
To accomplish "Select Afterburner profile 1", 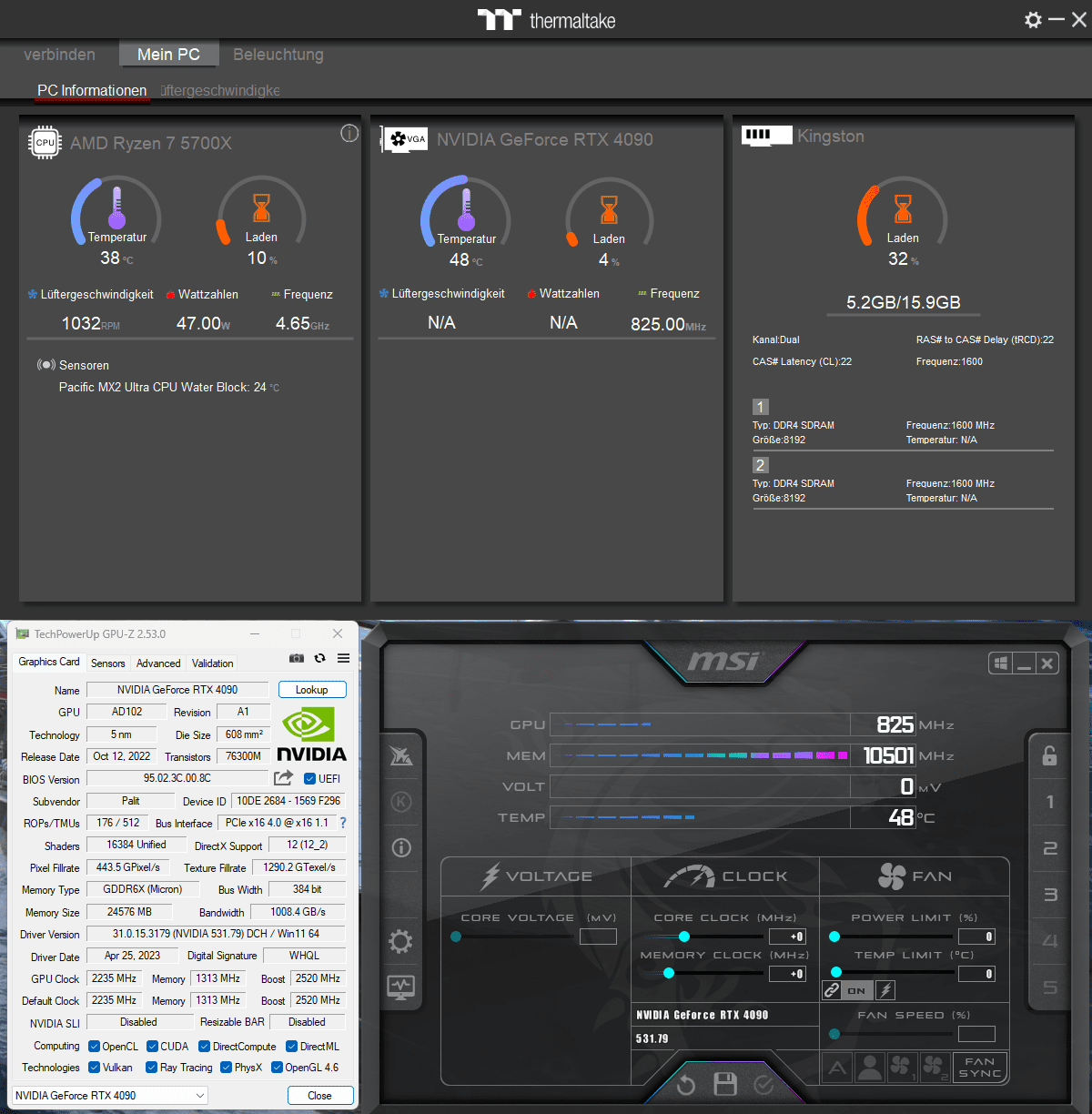I will pos(1050,802).
